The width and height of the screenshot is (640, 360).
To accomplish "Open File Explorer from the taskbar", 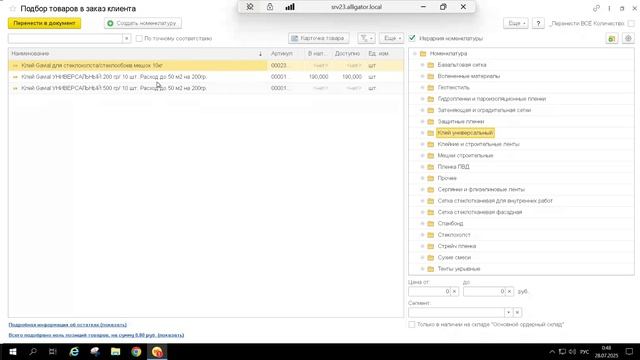I will pyautogui.click(x=116, y=351).
